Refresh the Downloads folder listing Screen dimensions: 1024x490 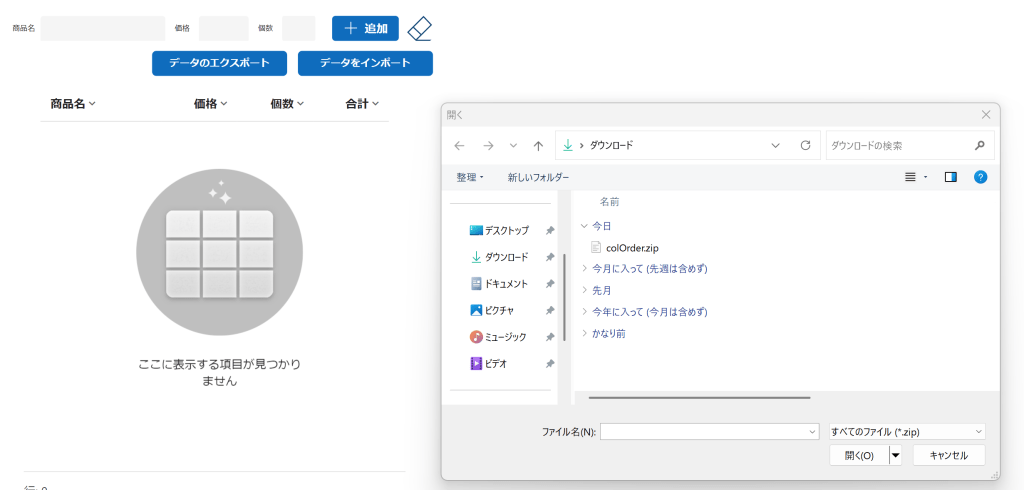805,145
